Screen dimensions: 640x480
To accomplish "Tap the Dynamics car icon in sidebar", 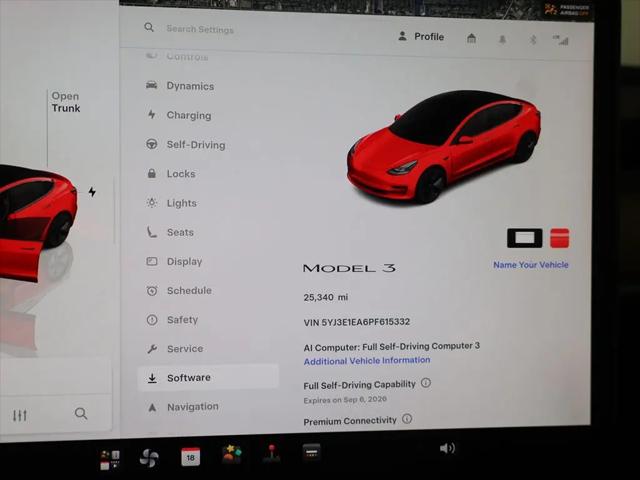I will pyautogui.click(x=152, y=85).
